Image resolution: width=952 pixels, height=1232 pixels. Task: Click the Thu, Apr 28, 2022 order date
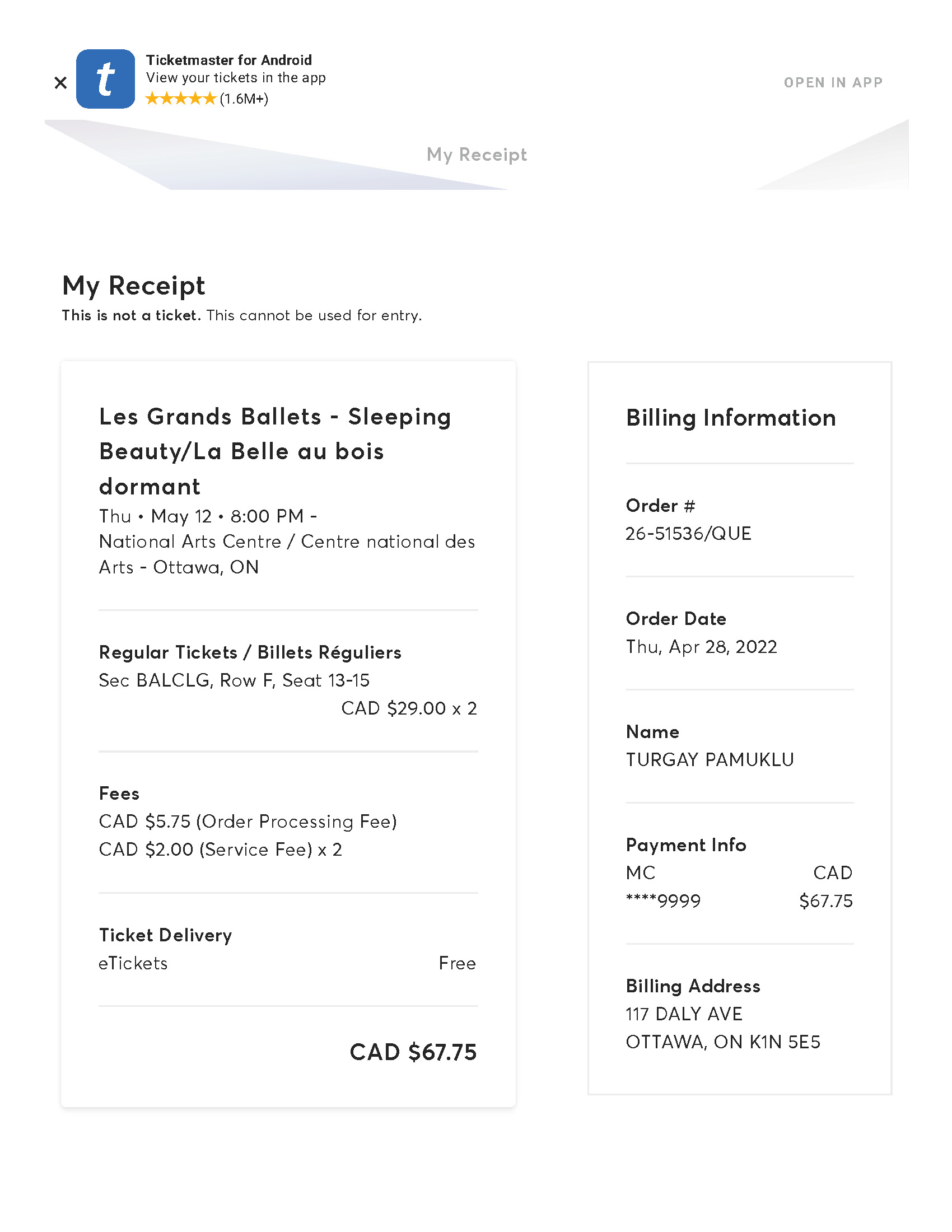701,647
